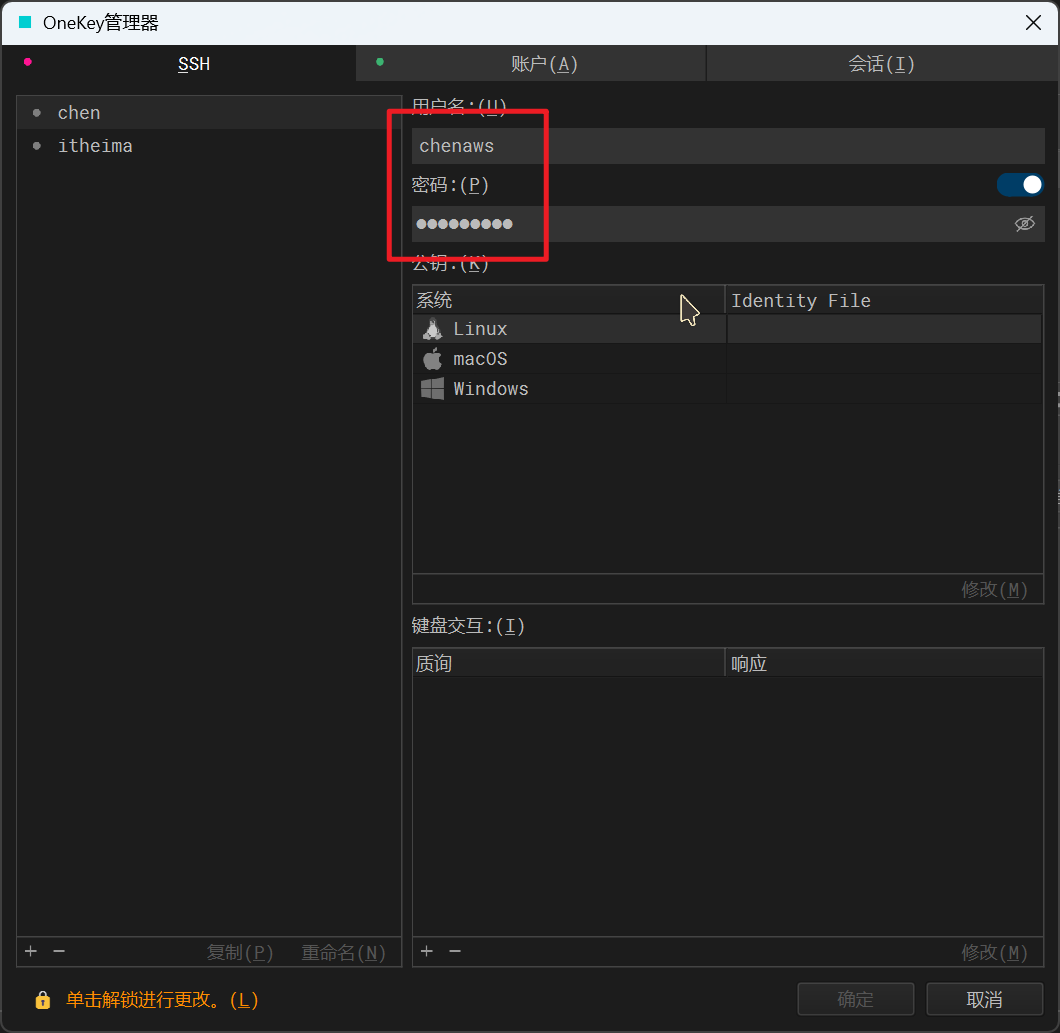Screen dimensions: 1060x1033
Task: Remove selected account with minus icon
Action: [x=59, y=951]
